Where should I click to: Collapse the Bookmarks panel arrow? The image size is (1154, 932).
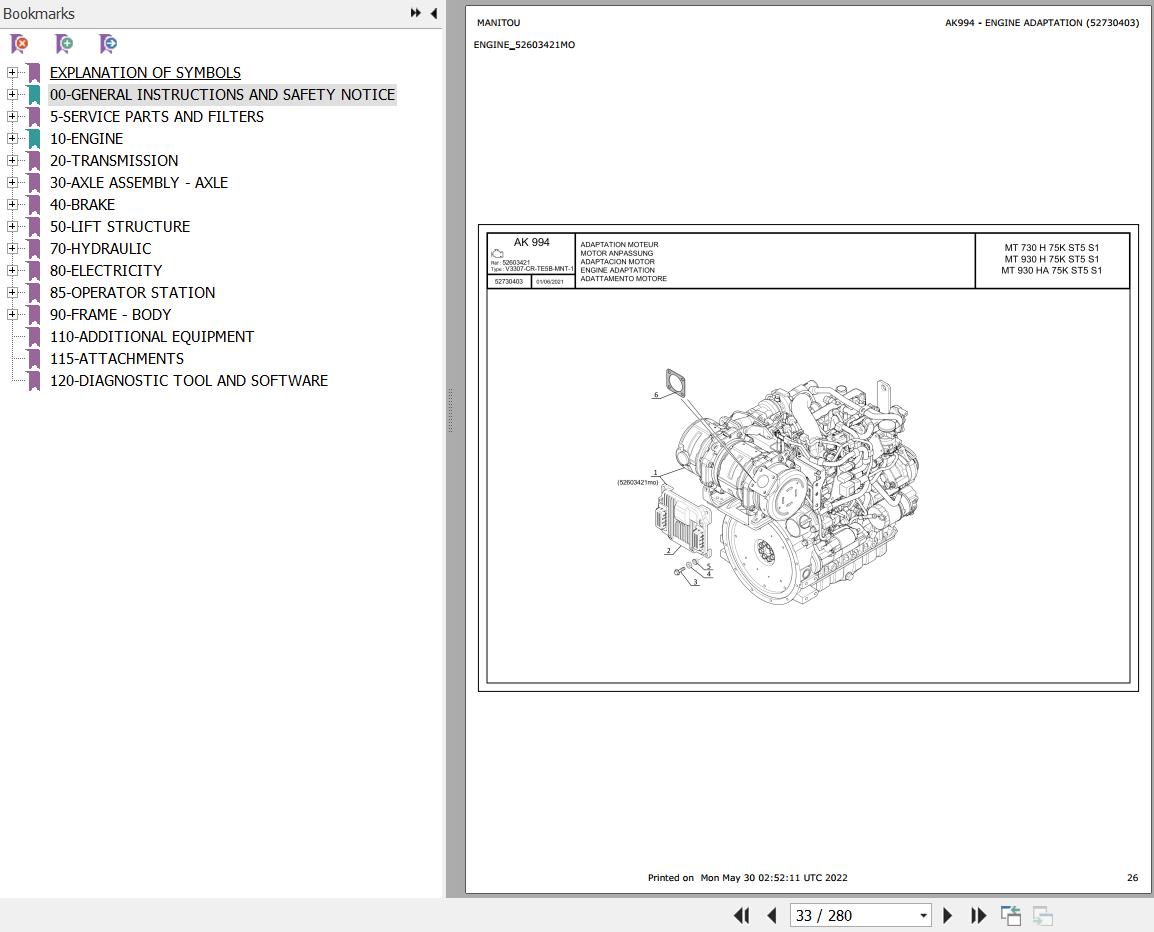[433, 13]
